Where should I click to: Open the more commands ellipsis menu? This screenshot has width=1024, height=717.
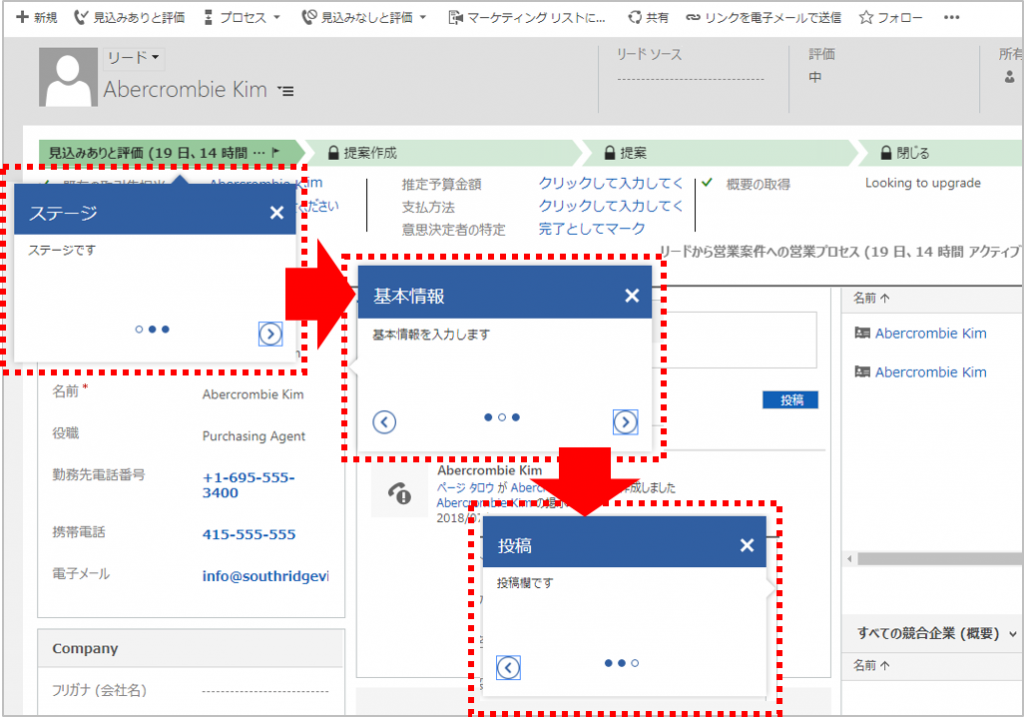pos(952,18)
